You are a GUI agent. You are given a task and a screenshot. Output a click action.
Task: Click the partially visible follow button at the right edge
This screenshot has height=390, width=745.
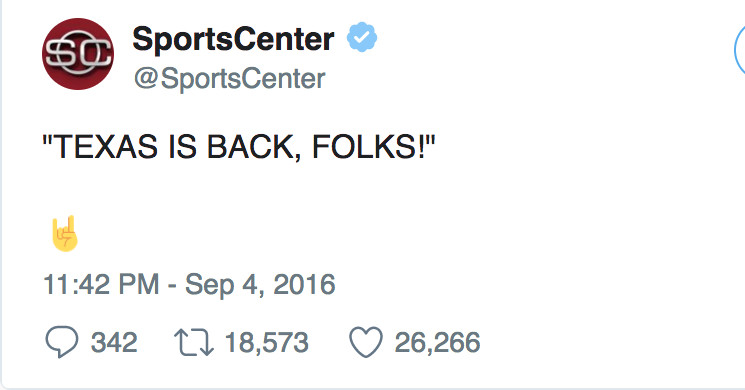pyautogui.click(x=740, y=51)
